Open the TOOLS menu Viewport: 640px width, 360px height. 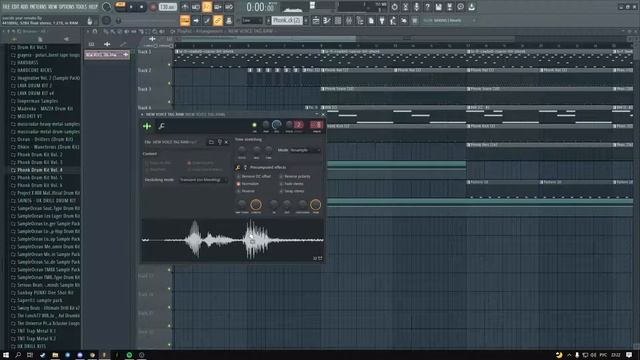(82, 7)
